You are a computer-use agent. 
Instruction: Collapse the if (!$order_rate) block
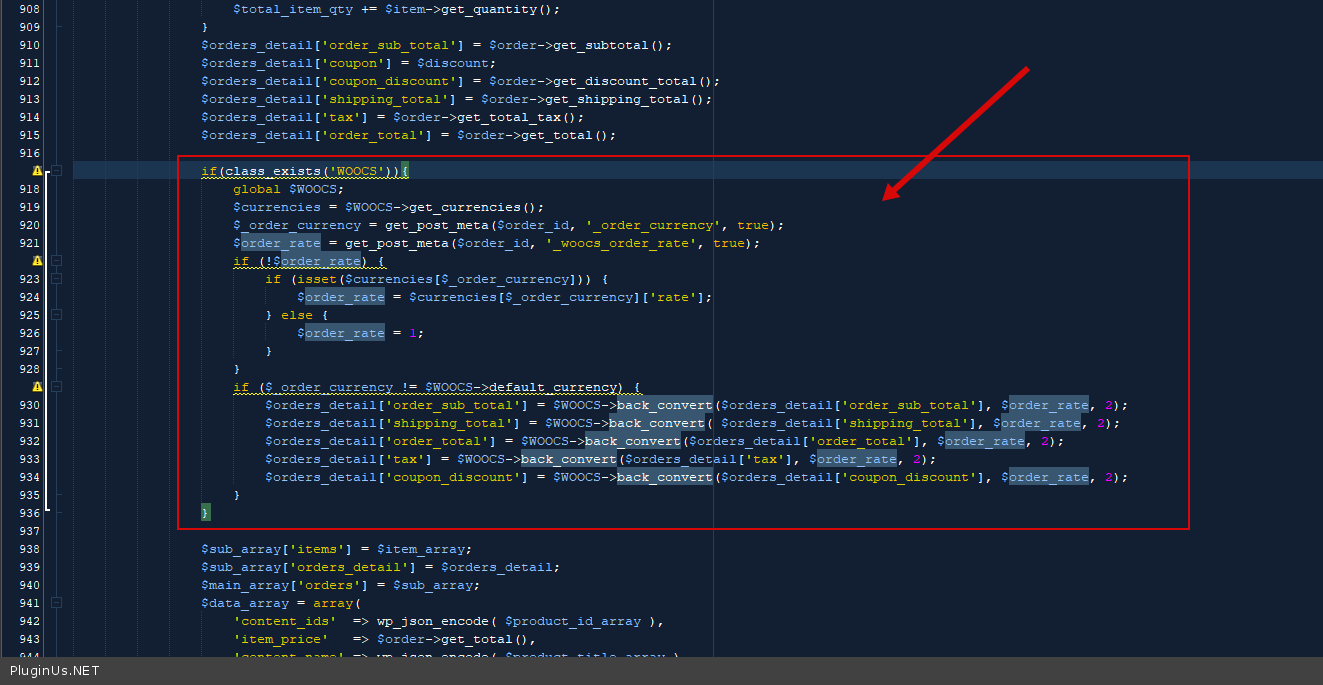click(x=57, y=261)
